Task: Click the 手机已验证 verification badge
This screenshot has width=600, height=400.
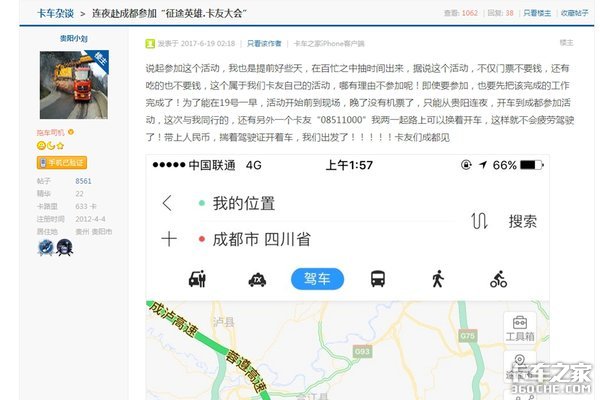Action: 68,162
